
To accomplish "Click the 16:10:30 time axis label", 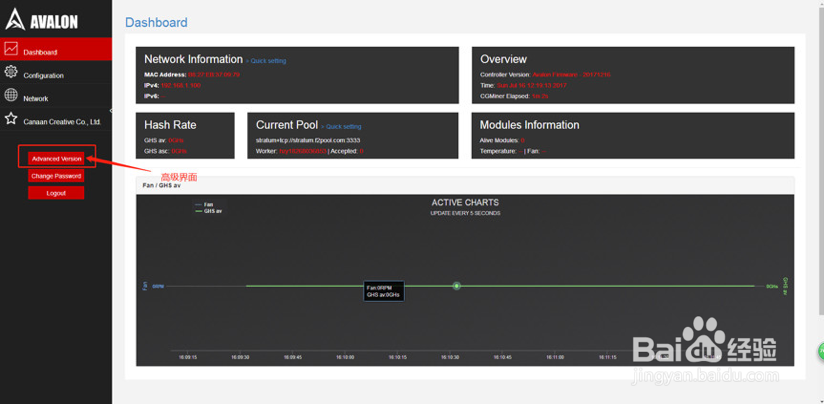I will 449,357.
